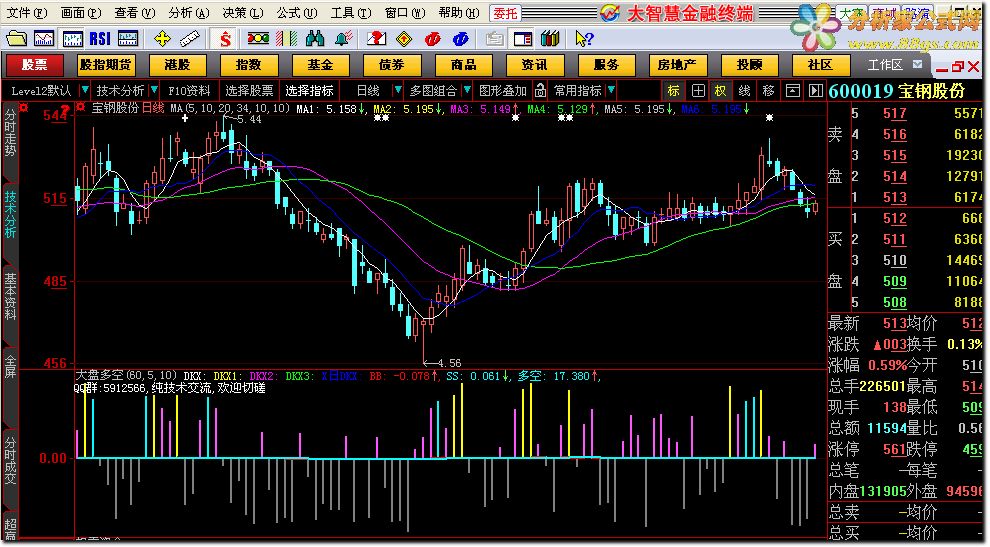
Task: Click the 大盘多空(60,5,10) indicator label
Action: pos(126,376)
